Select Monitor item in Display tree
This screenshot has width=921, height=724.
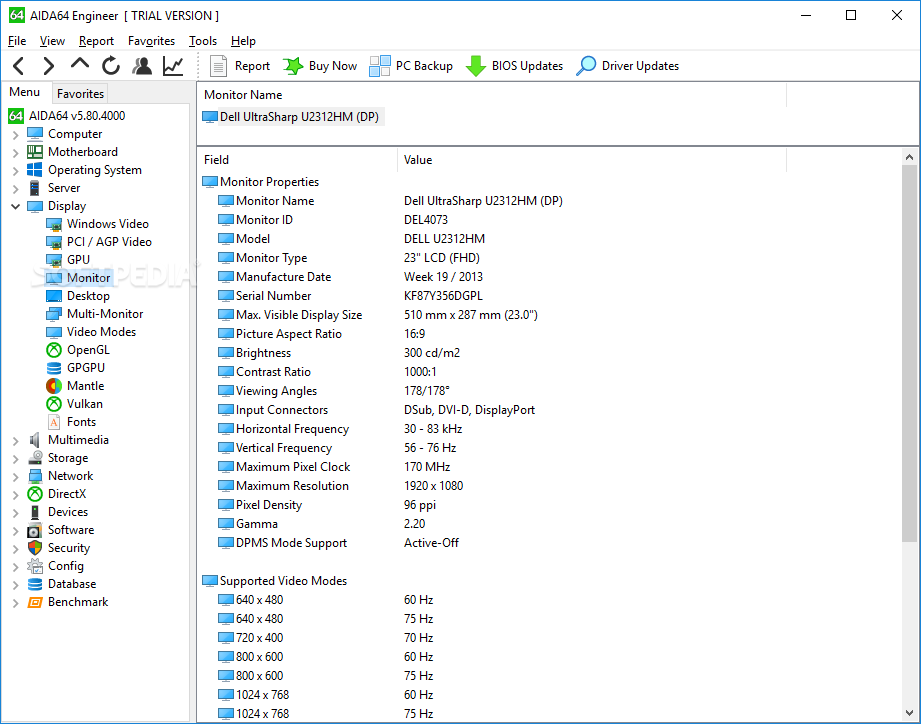point(78,278)
